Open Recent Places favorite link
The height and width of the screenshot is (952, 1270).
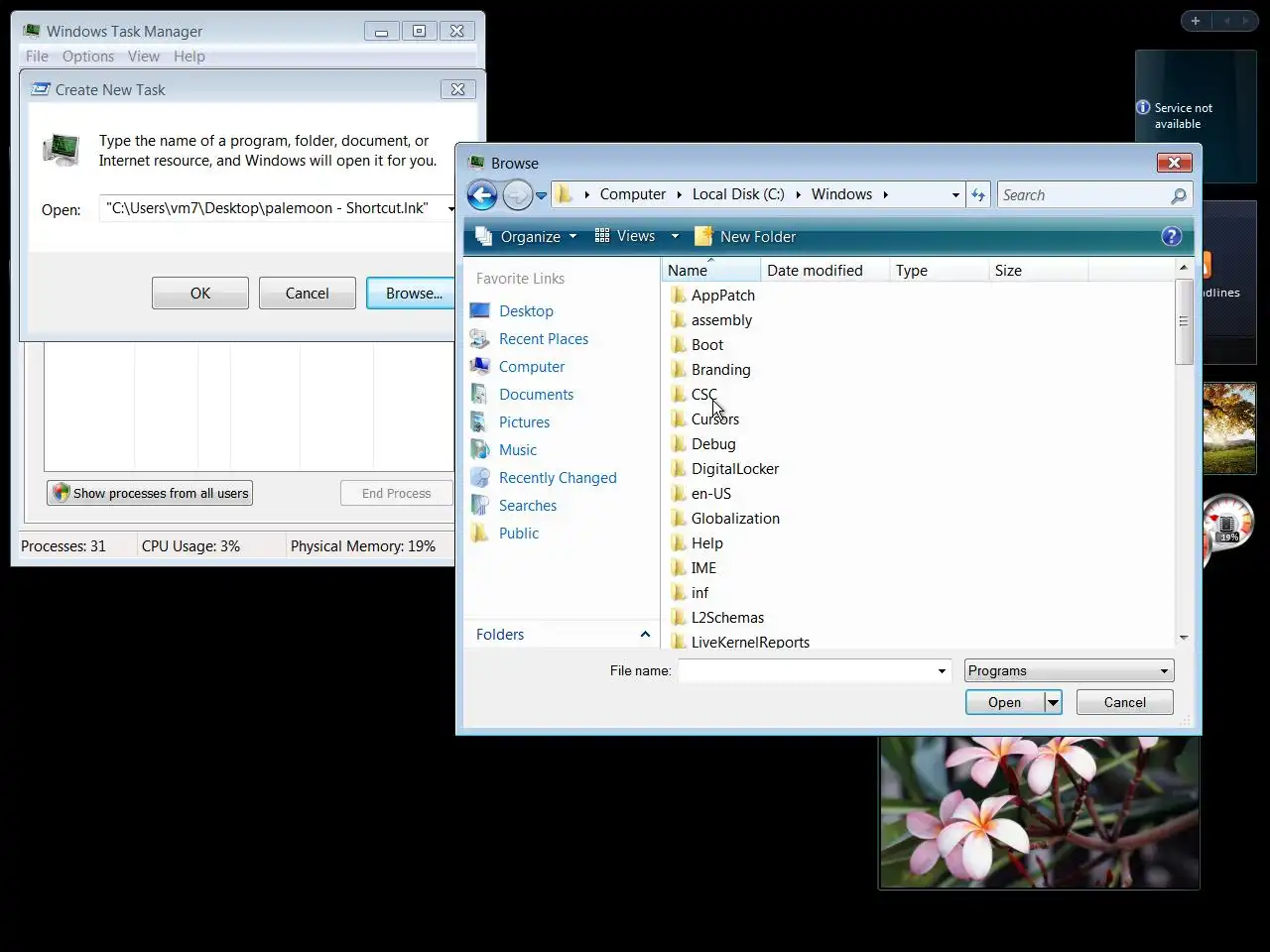[x=544, y=339]
